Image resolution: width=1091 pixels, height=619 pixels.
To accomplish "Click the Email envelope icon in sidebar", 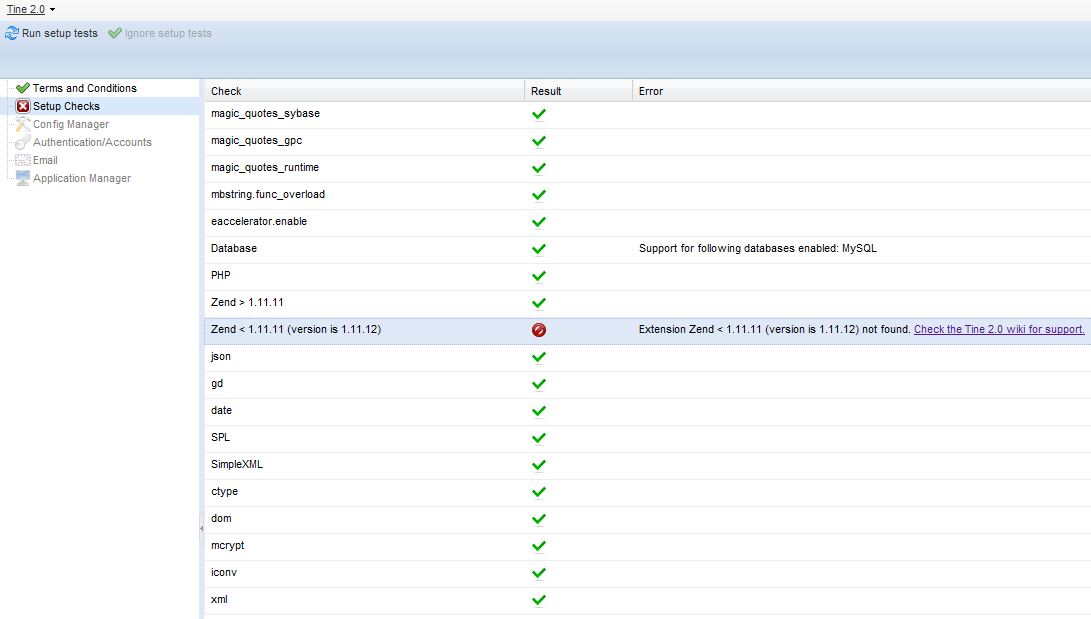I will point(23,160).
